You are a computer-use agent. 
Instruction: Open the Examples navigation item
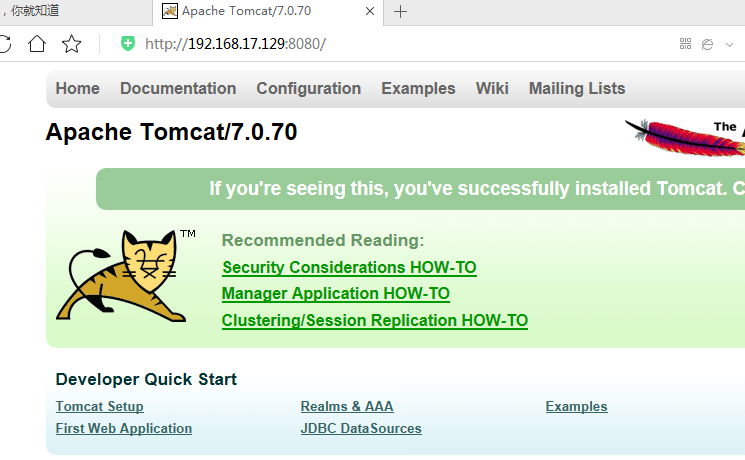(x=418, y=88)
